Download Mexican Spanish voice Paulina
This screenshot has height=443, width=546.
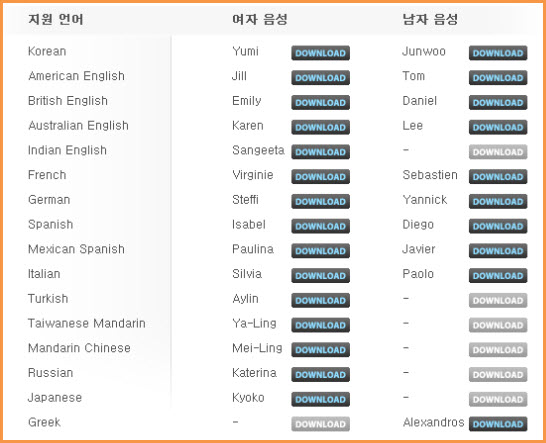click(320, 251)
